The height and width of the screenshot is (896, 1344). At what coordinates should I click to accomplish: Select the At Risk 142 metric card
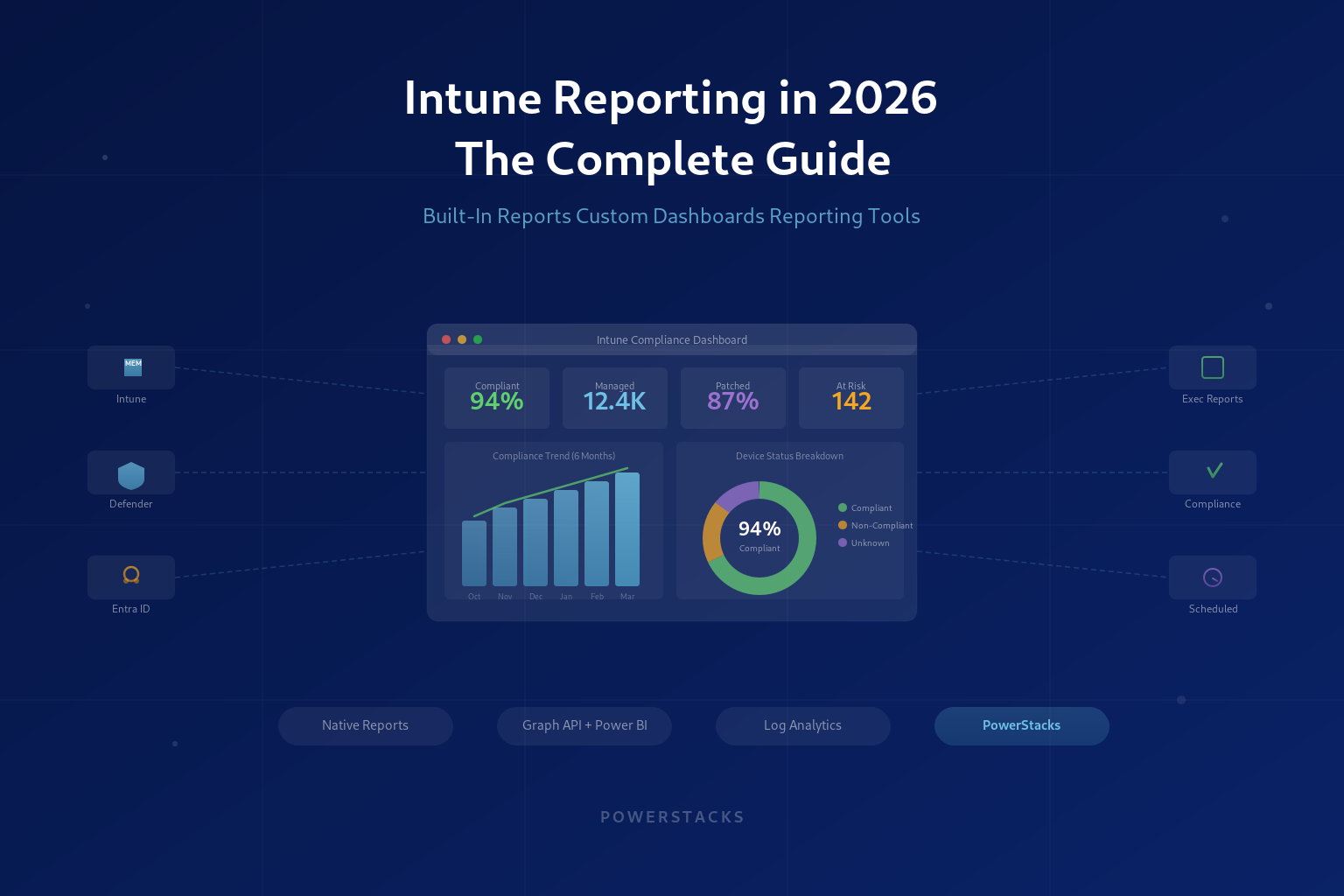(850, 398)
